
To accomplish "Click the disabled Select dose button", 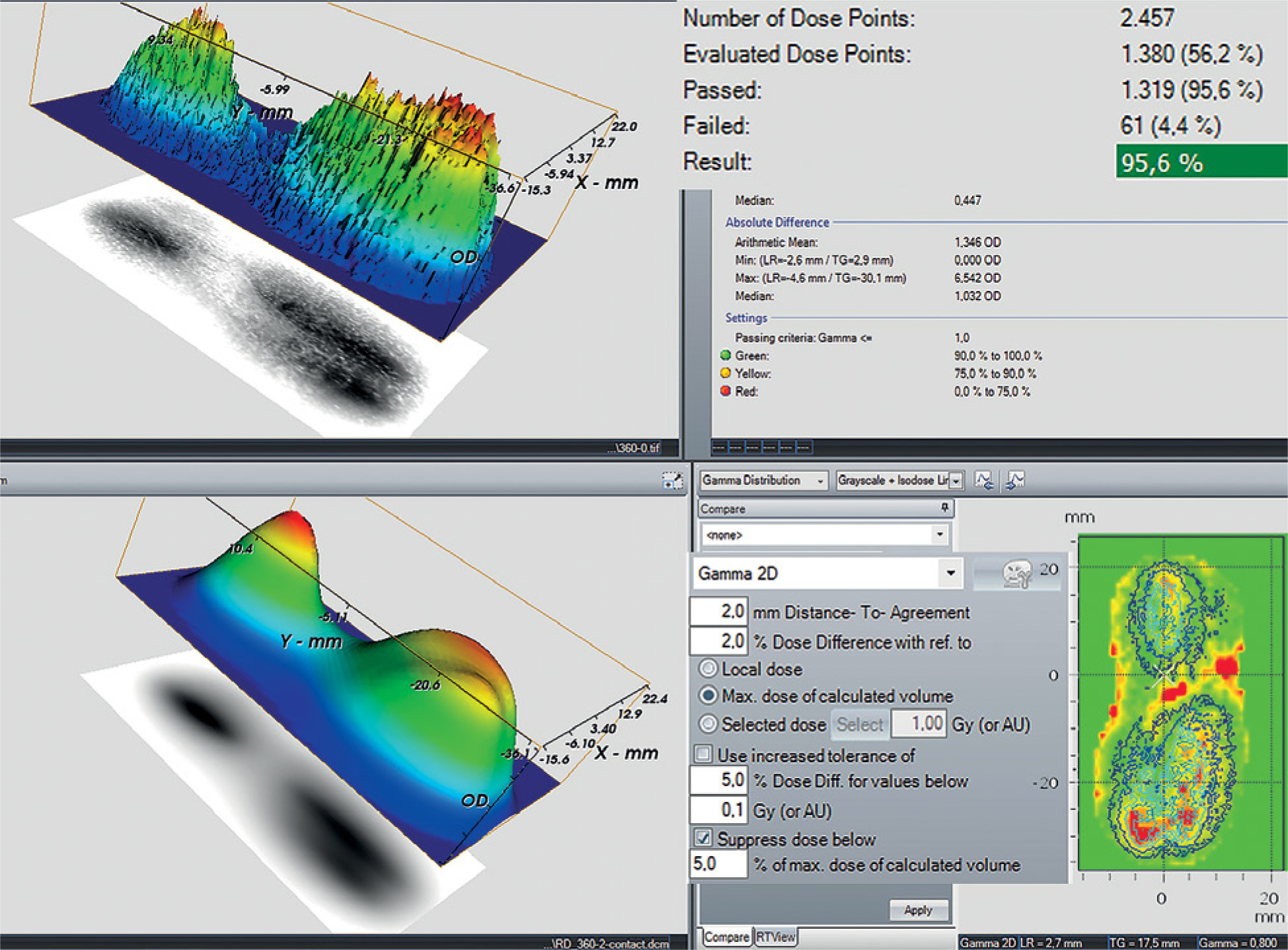I will [x=860, y=725].
